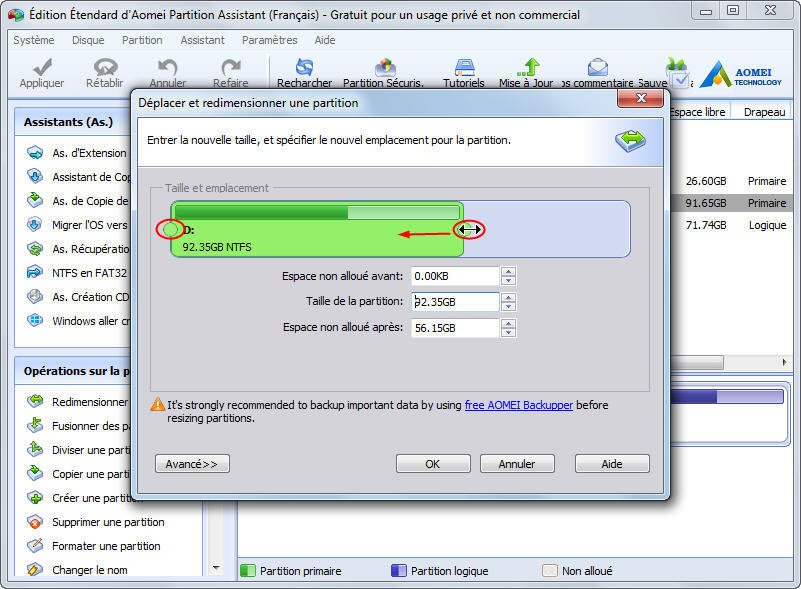
Task: Click the Aide dialog button
Action: click(x=612, y=464)
